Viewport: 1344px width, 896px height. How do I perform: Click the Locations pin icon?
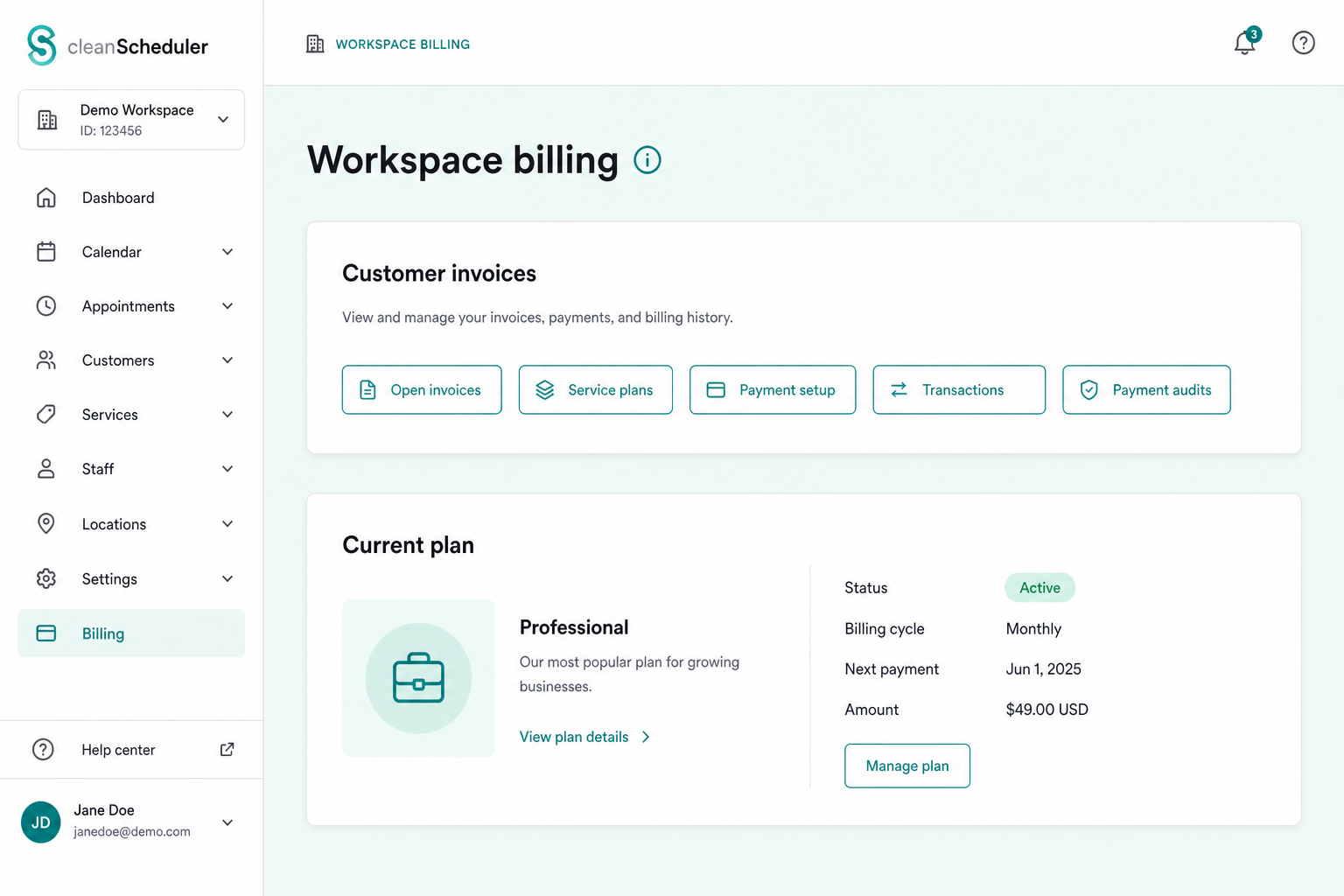click(46, 524)
